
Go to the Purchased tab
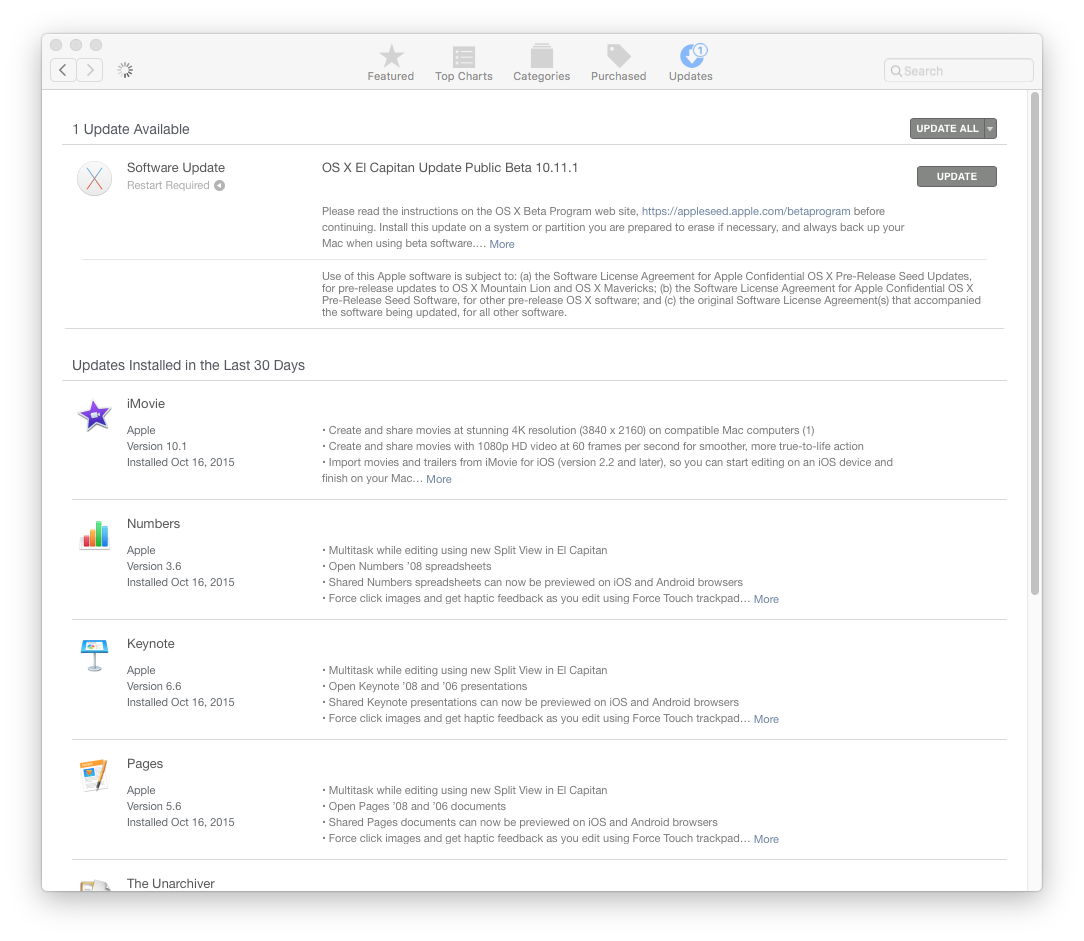click(618, 63)
